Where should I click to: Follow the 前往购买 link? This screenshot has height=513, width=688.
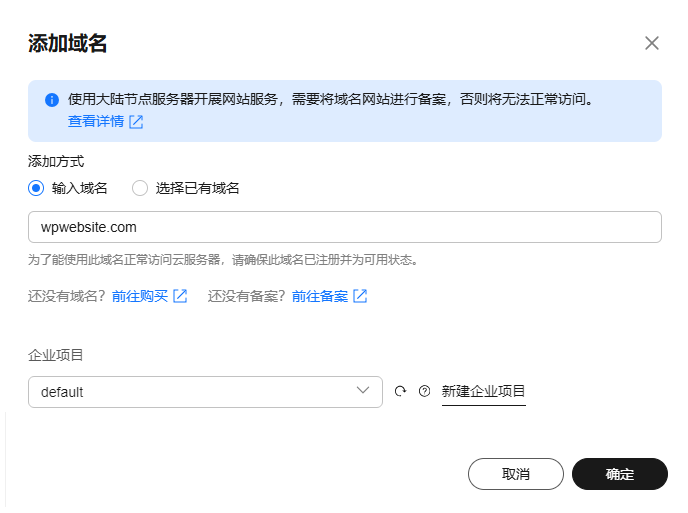point(140,296)
